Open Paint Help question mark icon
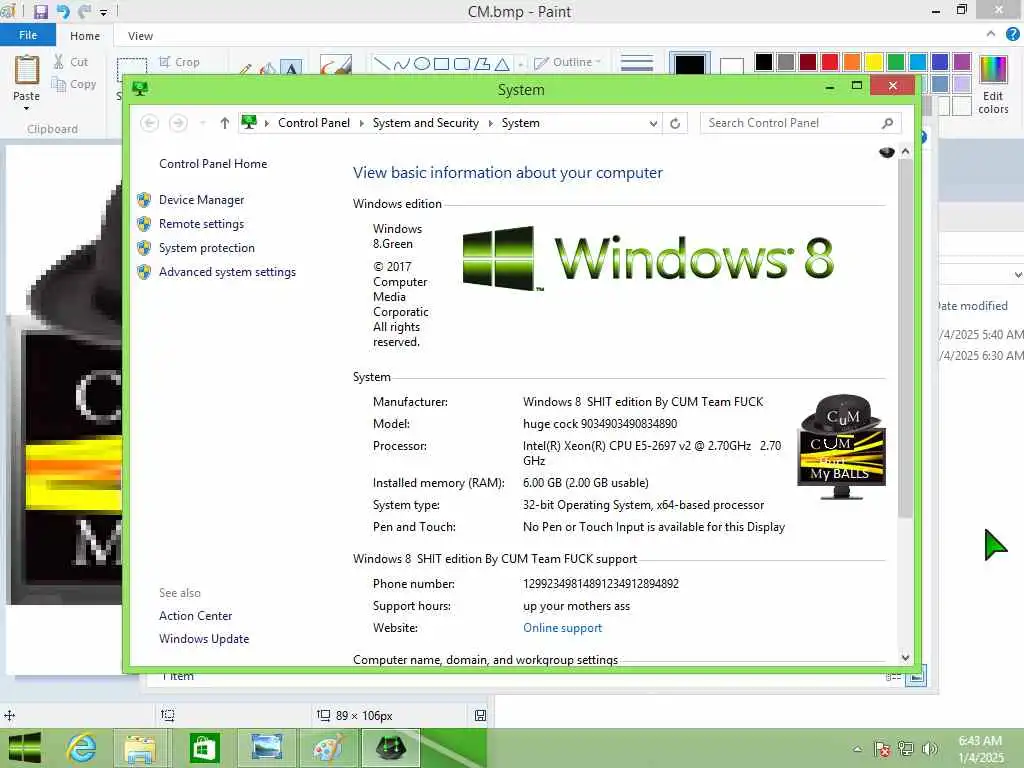The width and height of the screenshot is (1024, 768). tap(1012, 34)
